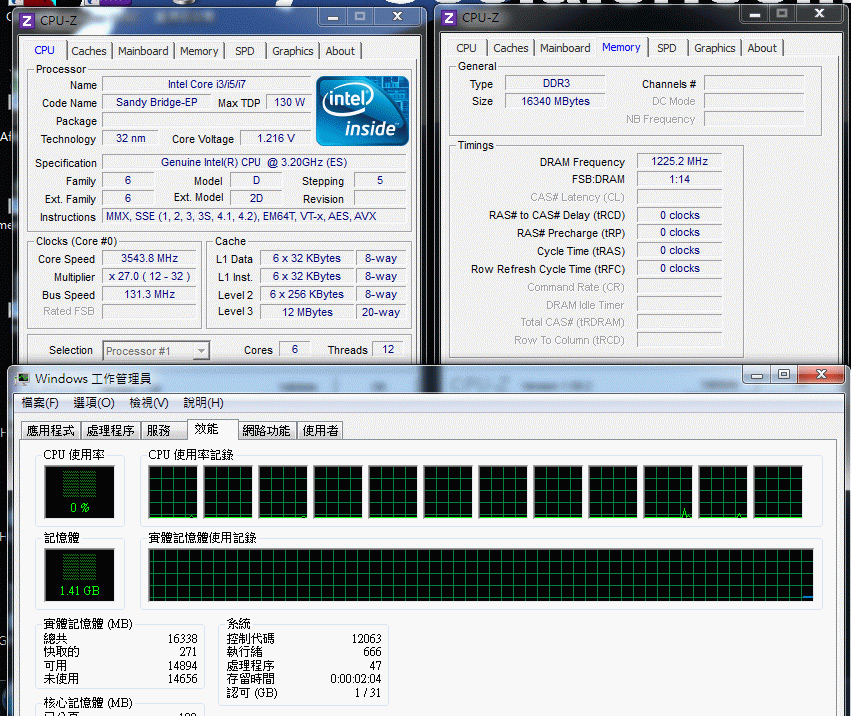Click the 控制代碼 12063 system value
This screenshot has height=716, width=851.
tap(366, 639)
